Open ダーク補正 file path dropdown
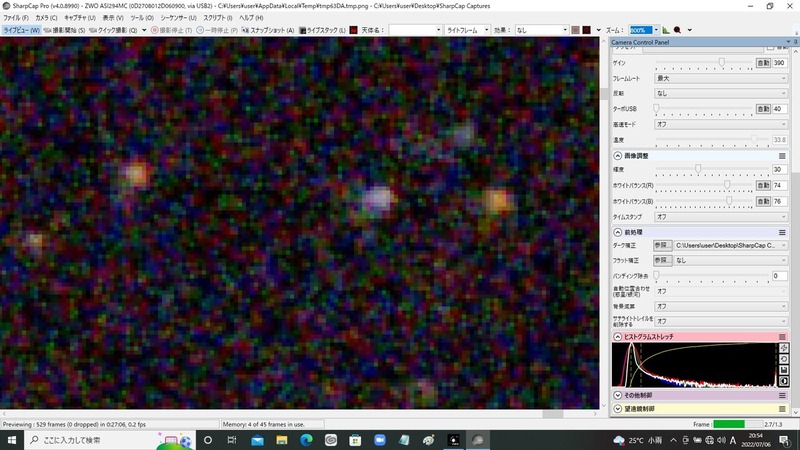Screen dimensions: 800x450 point(731,245)
